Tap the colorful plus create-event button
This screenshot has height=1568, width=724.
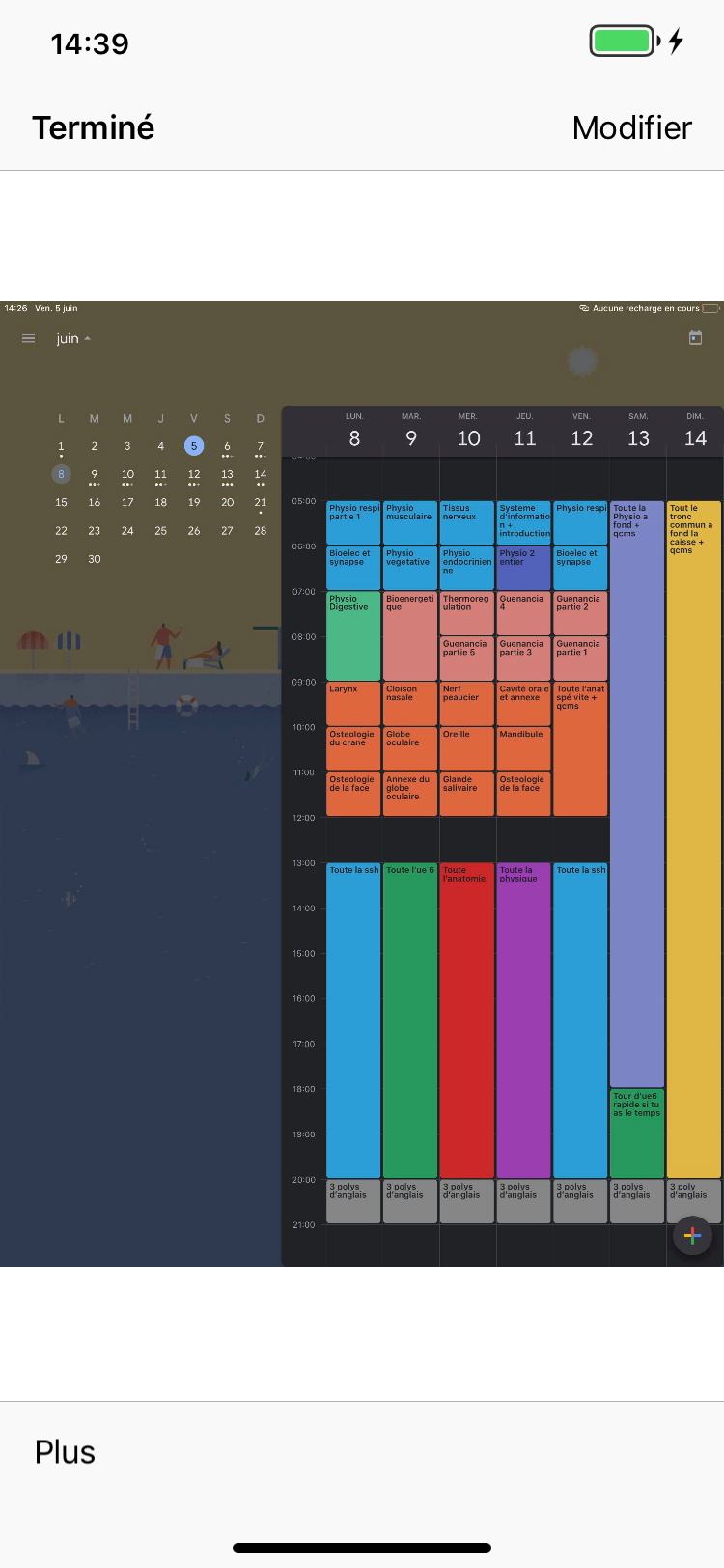[692, 1235]
